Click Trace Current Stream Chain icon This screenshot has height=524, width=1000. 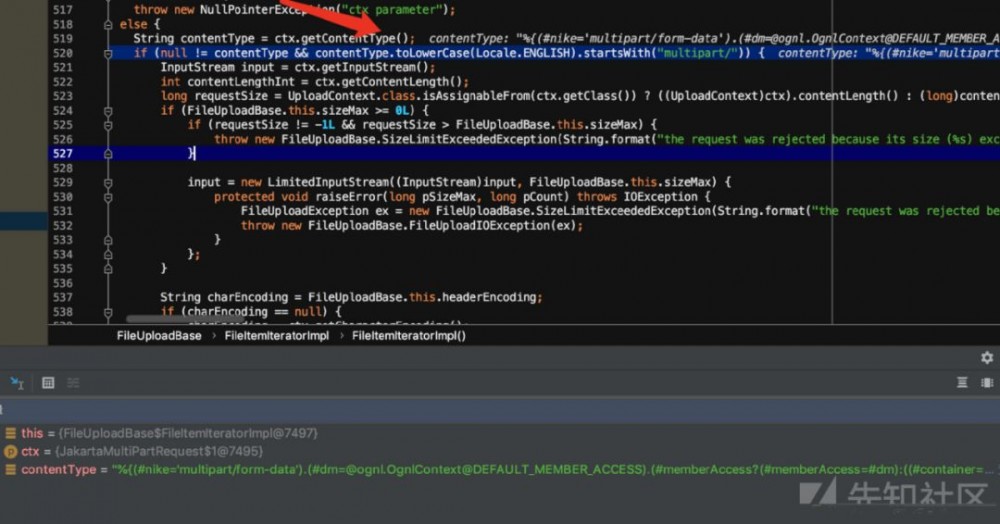point(73,382)
